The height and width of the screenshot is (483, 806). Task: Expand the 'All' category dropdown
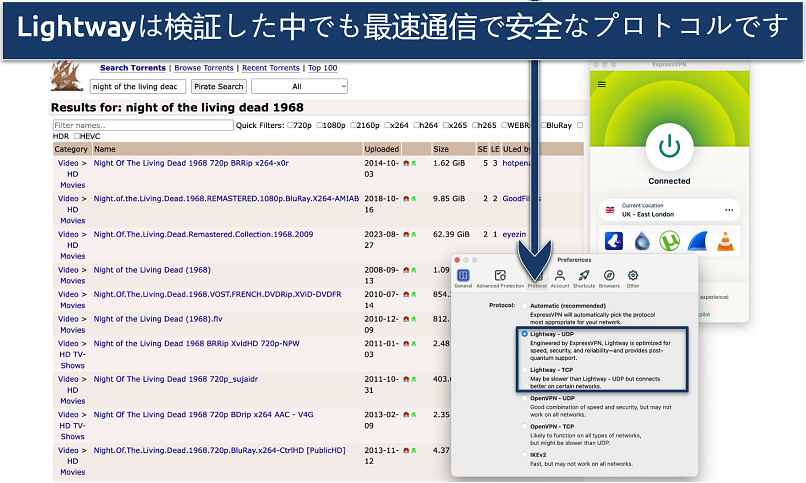(x=300, y=87)
